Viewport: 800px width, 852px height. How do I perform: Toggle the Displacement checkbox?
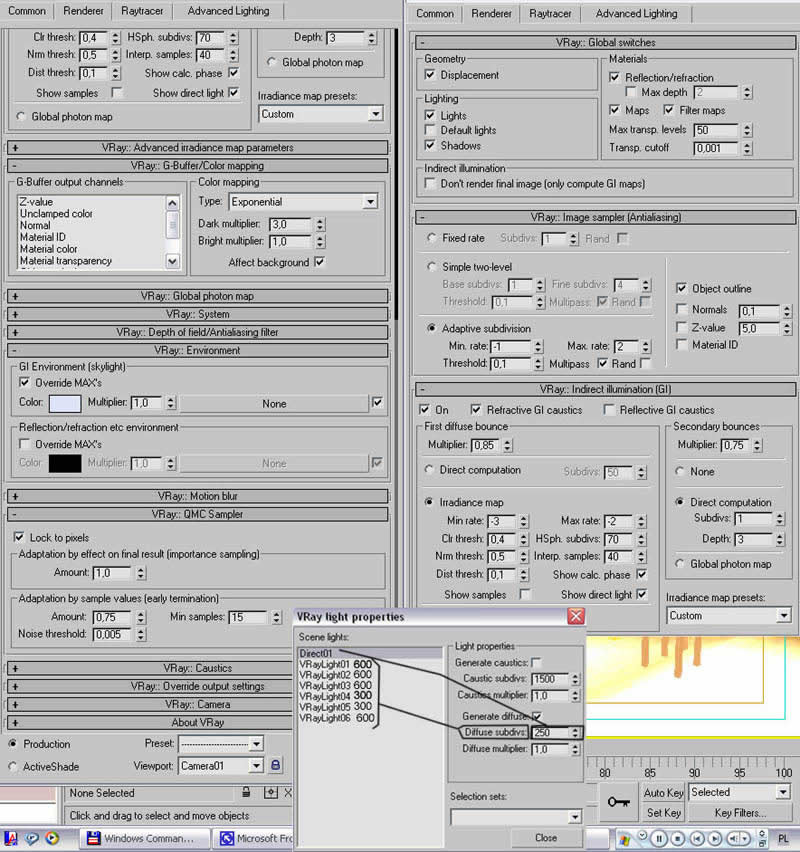click(x=430, y=74)
